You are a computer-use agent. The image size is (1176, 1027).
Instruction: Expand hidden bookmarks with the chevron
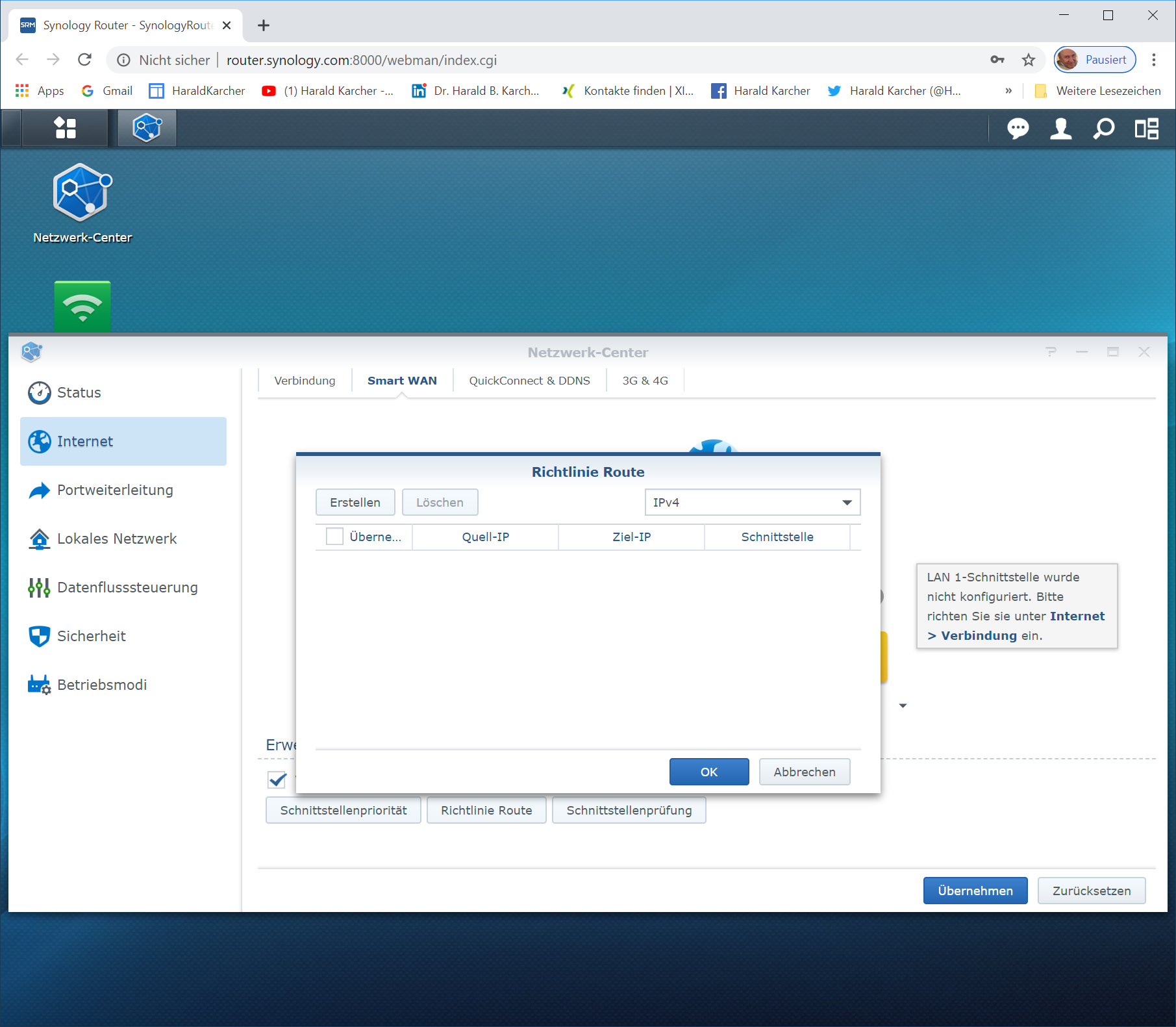1008,91
